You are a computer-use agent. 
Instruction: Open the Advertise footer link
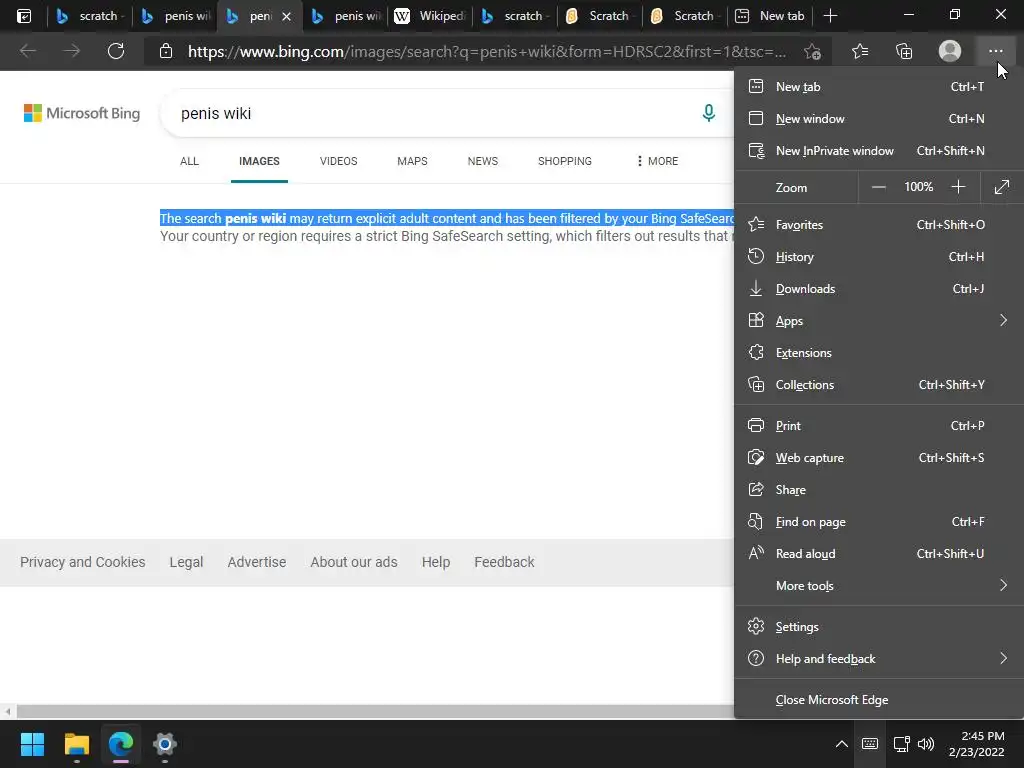(257, 562)
